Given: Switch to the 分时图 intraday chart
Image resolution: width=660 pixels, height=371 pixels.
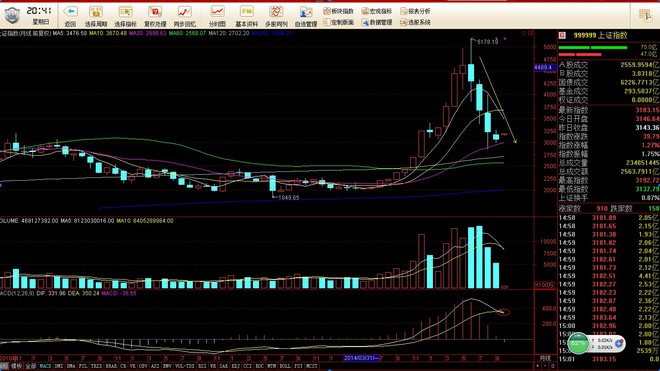Looking at the screenshot, I should click(x=217, y=16).
